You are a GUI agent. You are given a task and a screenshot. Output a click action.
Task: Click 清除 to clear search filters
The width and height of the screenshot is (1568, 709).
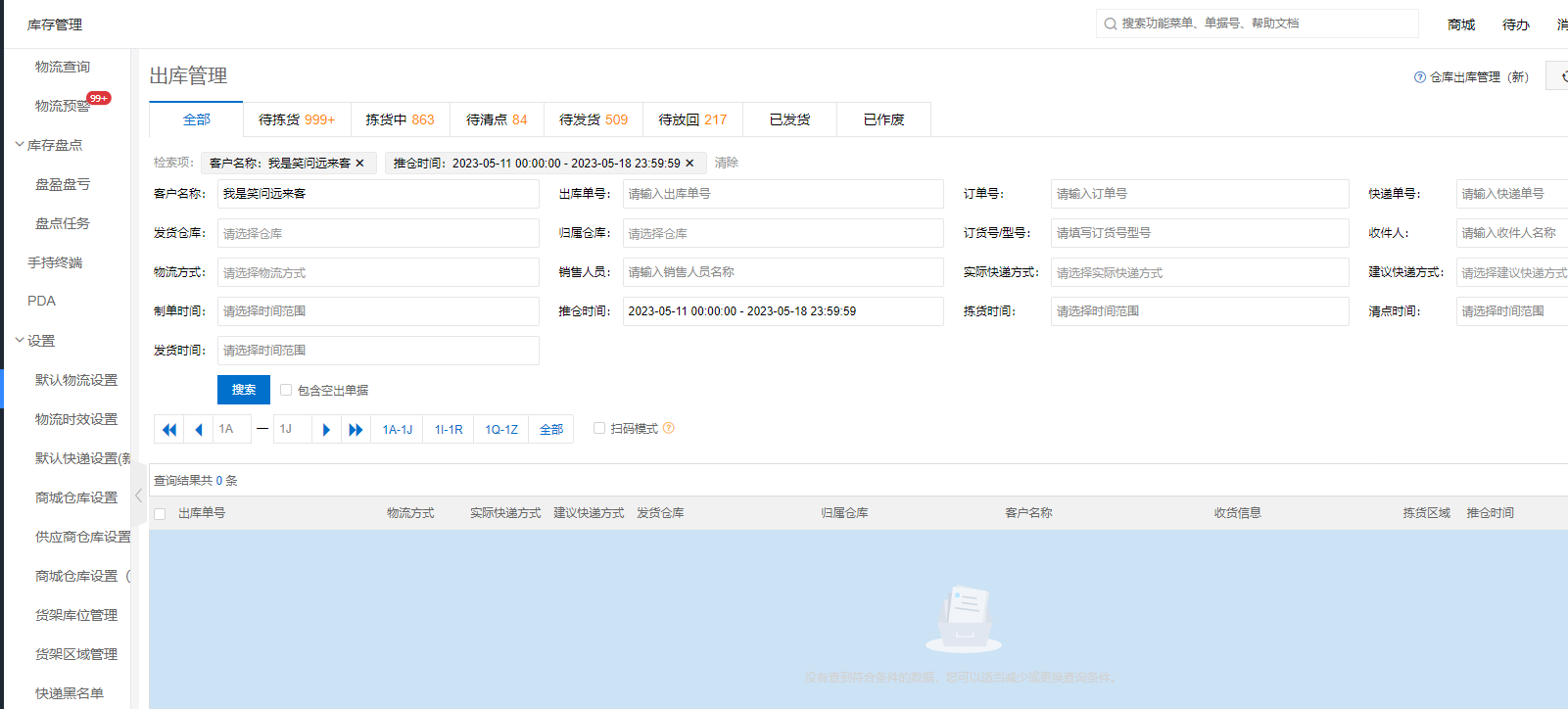[727, 163]
